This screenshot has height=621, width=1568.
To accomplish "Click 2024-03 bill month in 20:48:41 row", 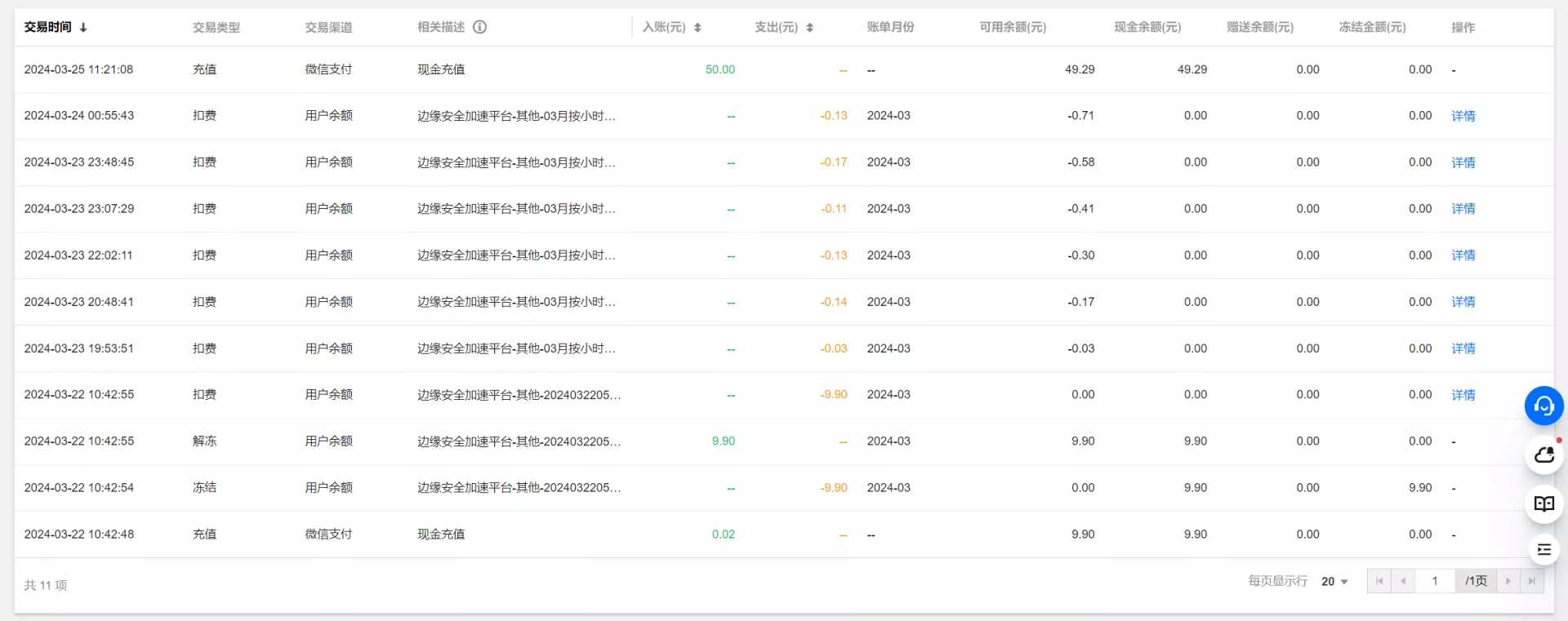I will tap(889, 302).
